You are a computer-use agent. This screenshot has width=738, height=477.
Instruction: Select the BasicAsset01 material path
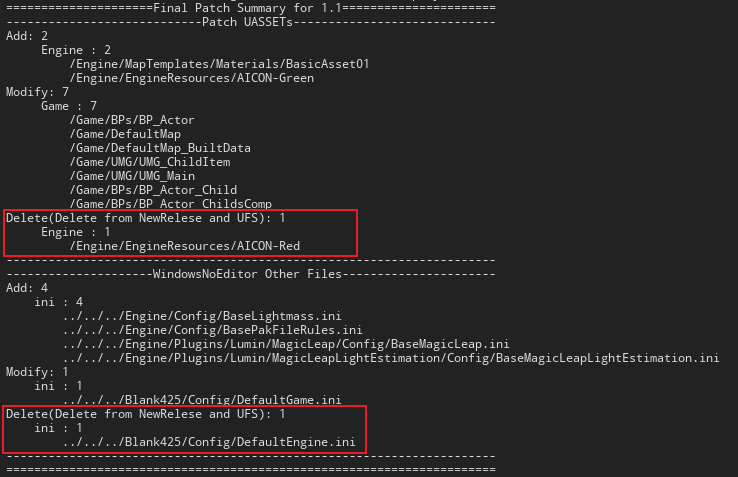219,63
